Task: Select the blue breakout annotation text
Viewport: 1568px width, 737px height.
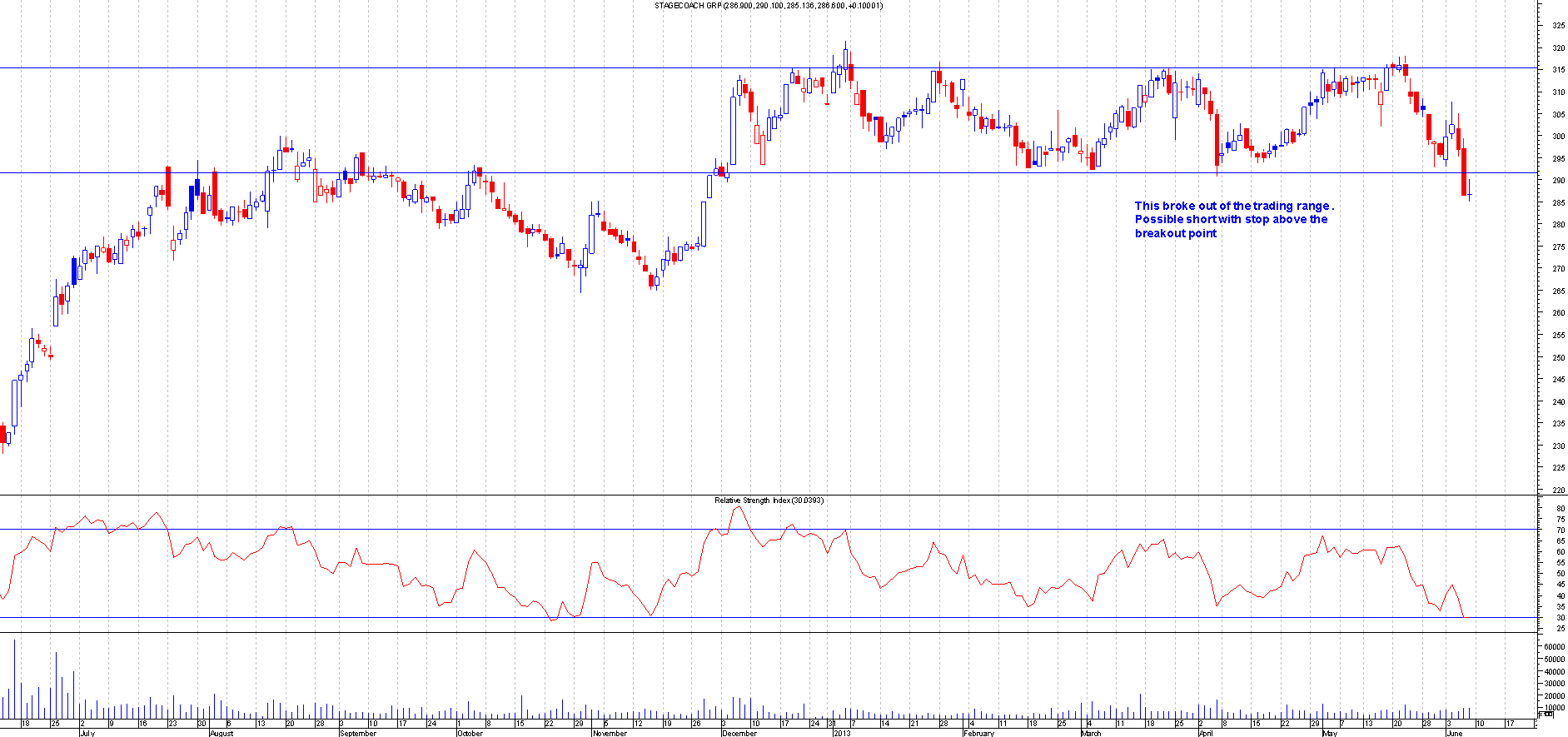Action: (1232, 220)
